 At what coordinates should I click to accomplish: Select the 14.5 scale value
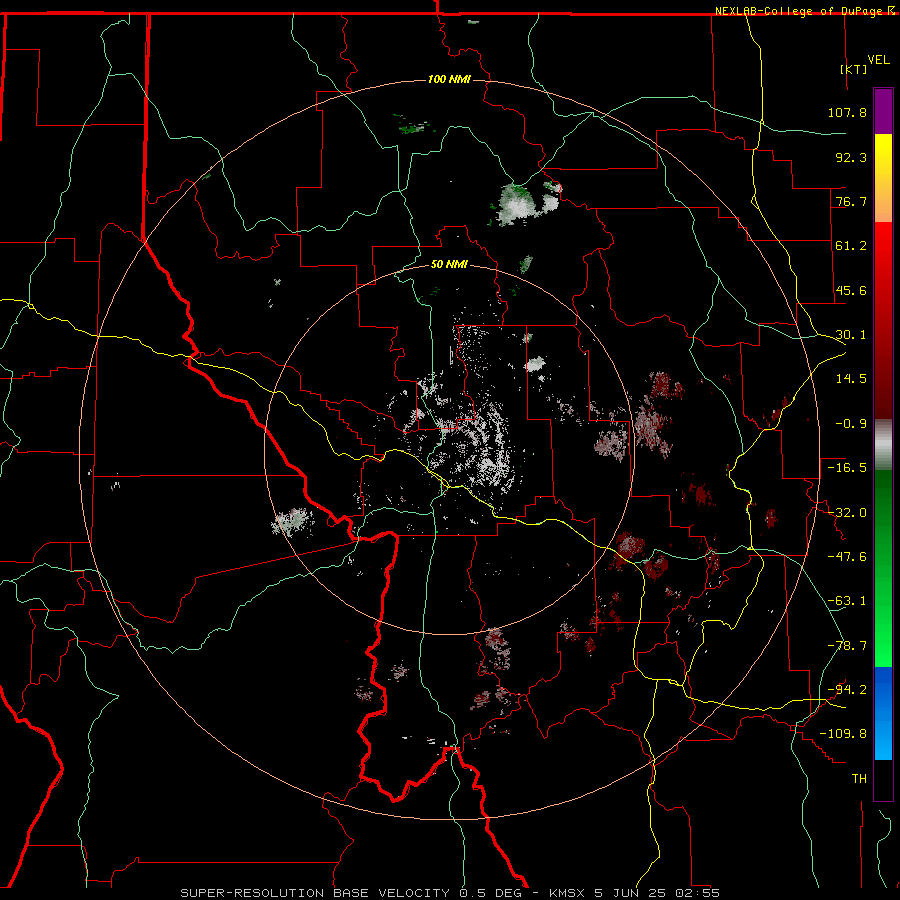click(851, 379)
